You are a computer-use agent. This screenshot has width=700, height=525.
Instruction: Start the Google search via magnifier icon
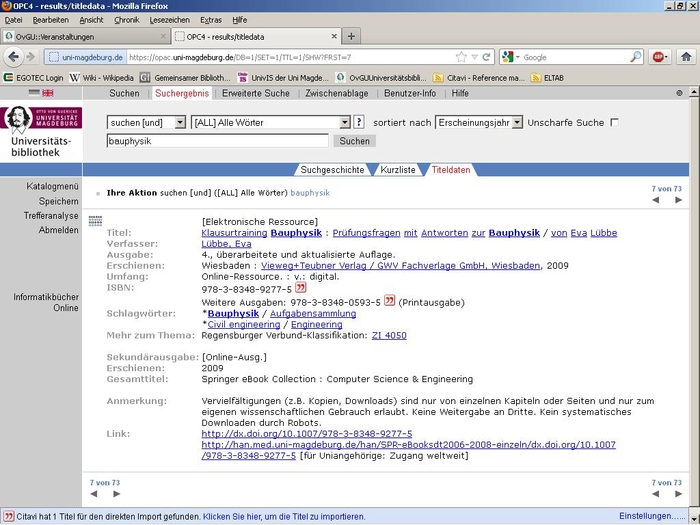click(635, 57)
